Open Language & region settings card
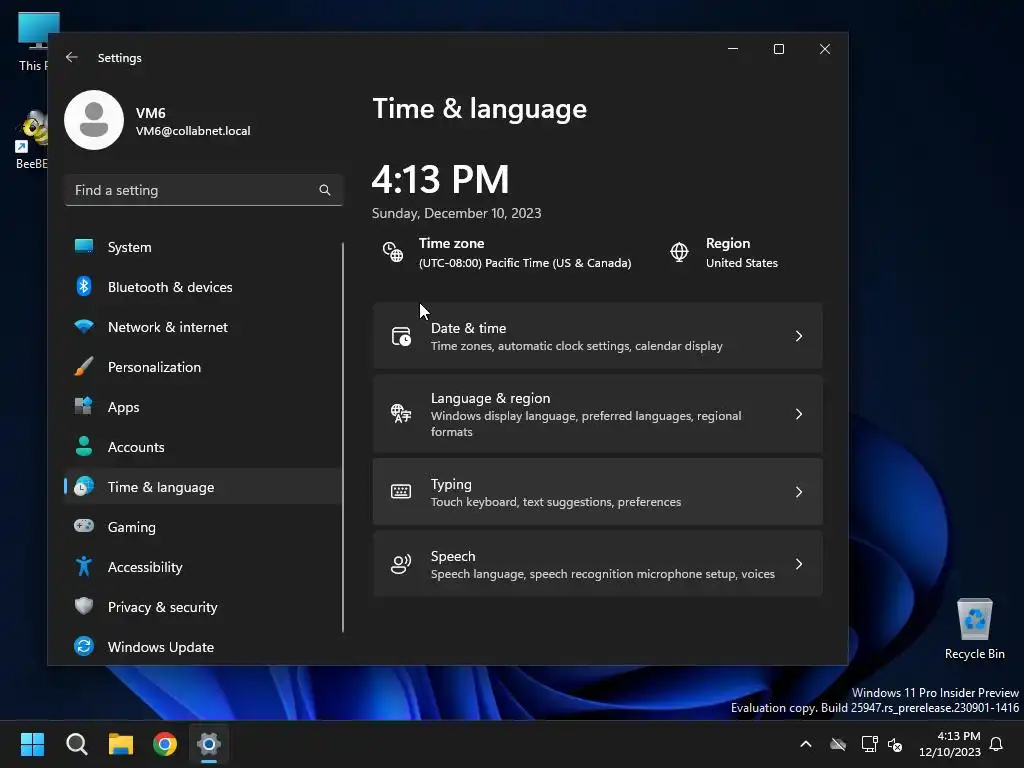1024x768 pixels. point(598,414)
